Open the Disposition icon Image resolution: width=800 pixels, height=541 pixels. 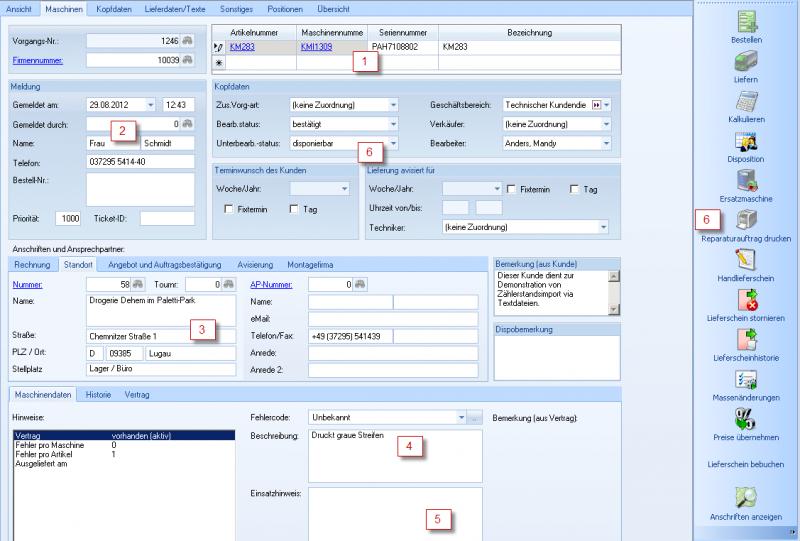click(x=746, y=140)
